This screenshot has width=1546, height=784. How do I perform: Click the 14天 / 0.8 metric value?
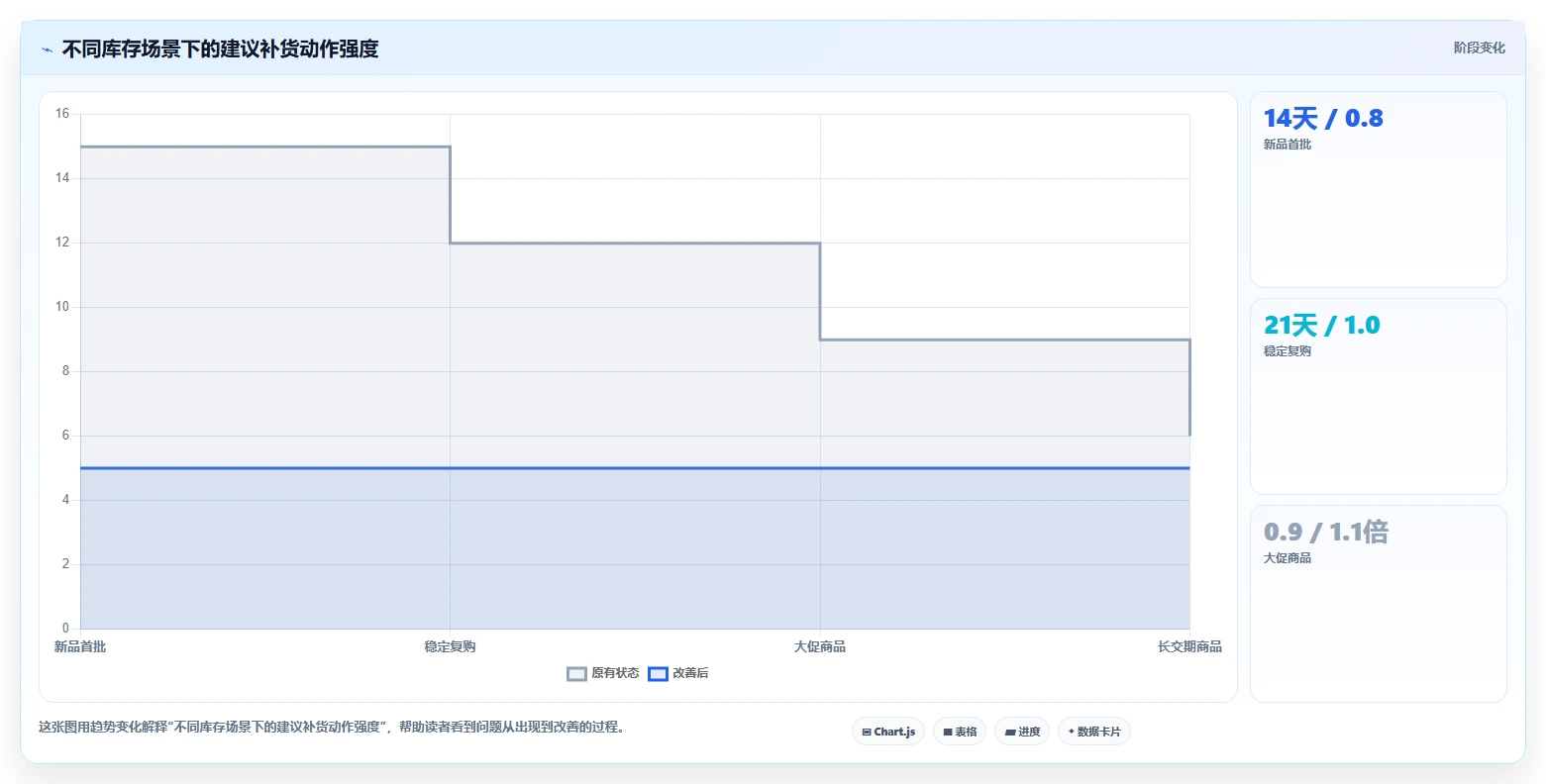pos(1323,118)
